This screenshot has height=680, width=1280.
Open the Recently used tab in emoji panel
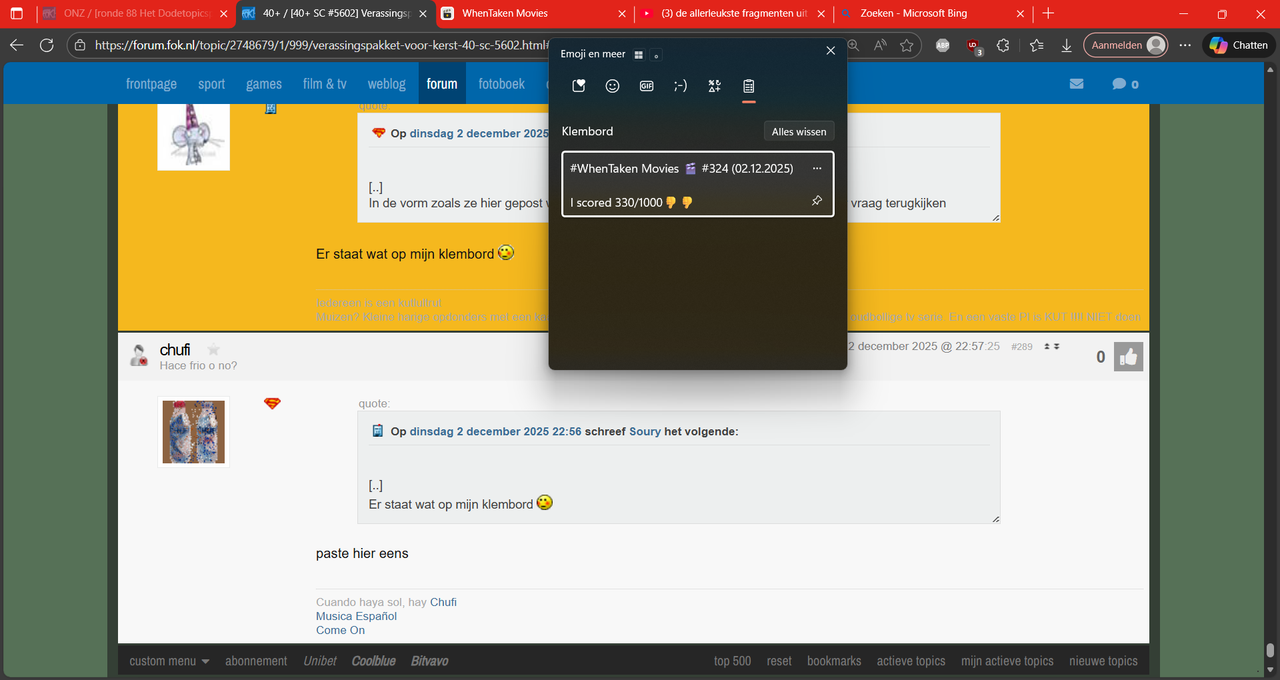(x=579, y=86)
